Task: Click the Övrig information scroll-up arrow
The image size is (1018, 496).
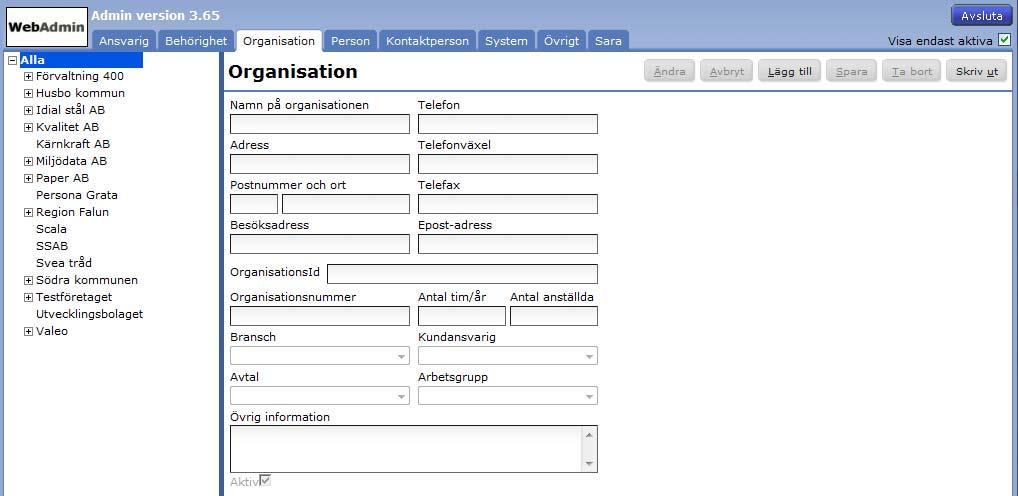Action: 589,434
